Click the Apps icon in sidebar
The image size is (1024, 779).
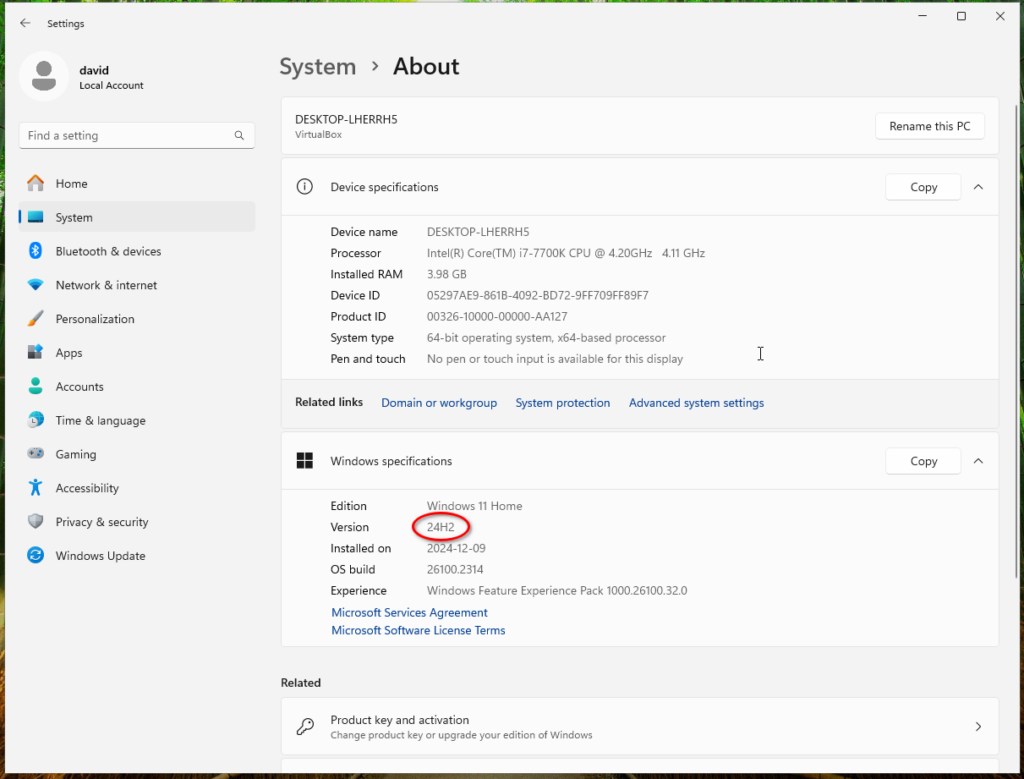pos(35,353)
